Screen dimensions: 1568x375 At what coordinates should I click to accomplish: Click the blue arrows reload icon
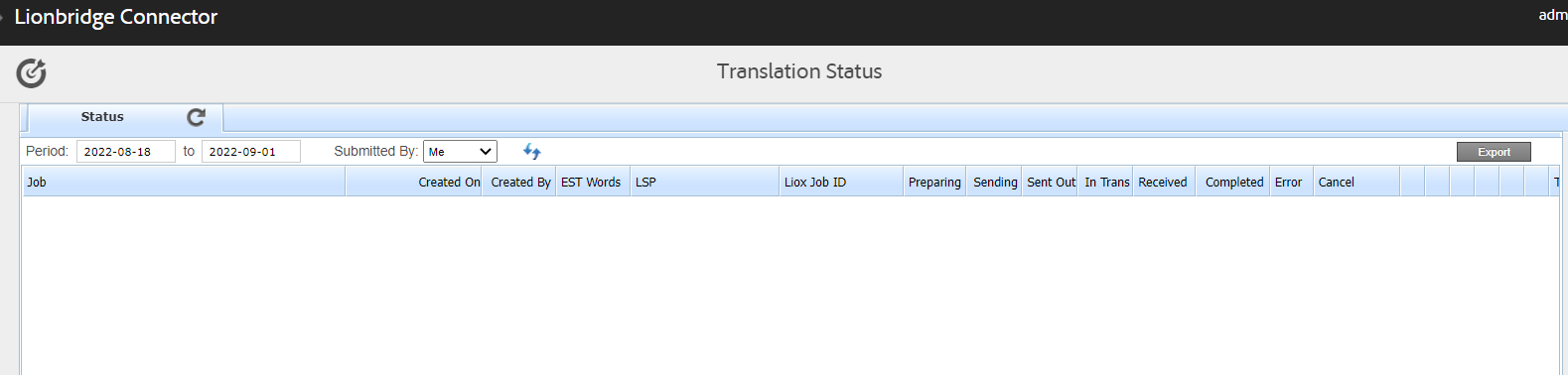532,152
